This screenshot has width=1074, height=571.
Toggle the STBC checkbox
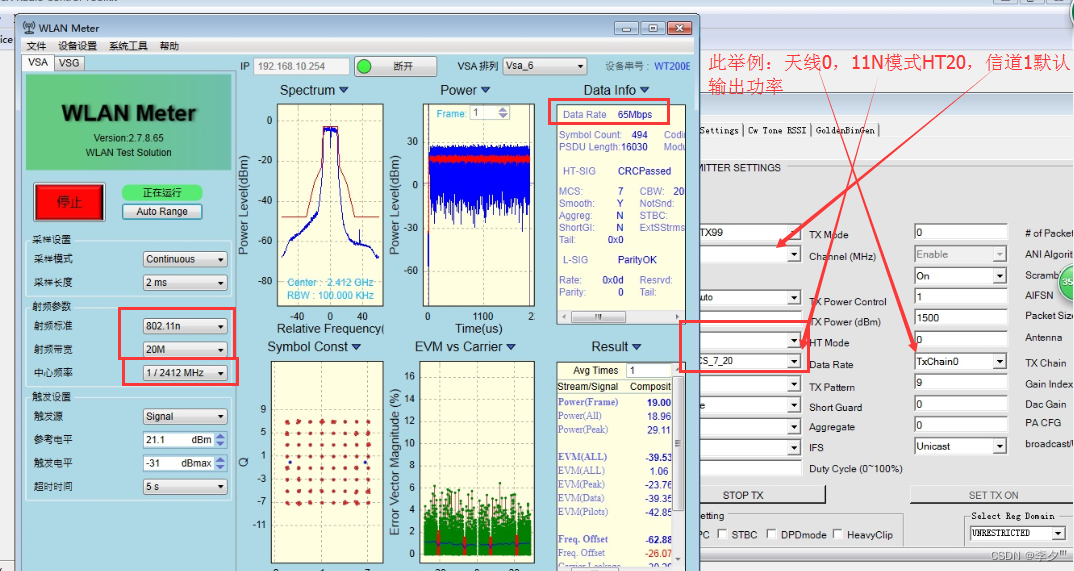pos(722,534)
